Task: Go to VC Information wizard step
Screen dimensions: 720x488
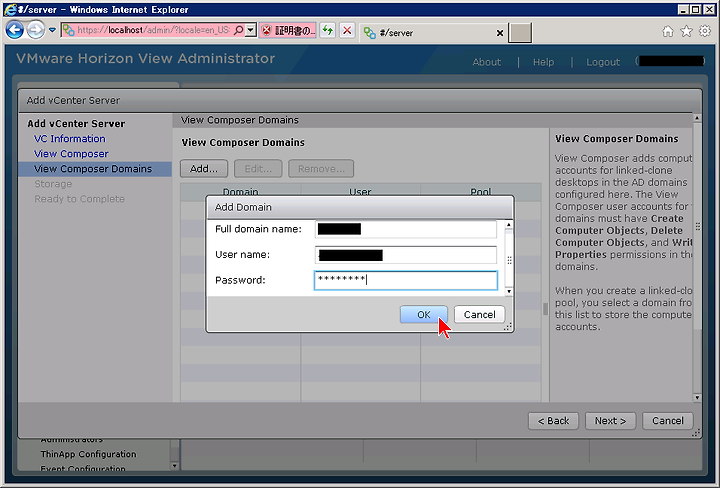Action: coord(69,139)
